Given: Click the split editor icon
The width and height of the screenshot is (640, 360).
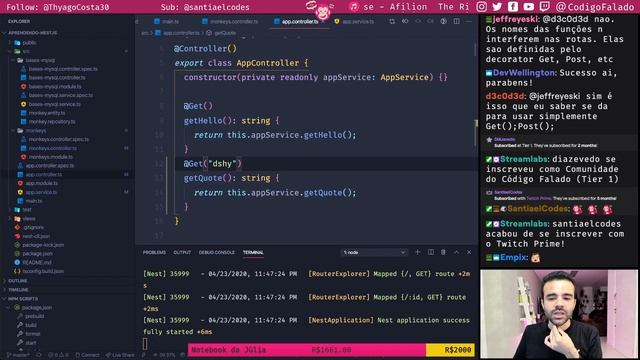Looking at the screenshot, I should (456, 21).
